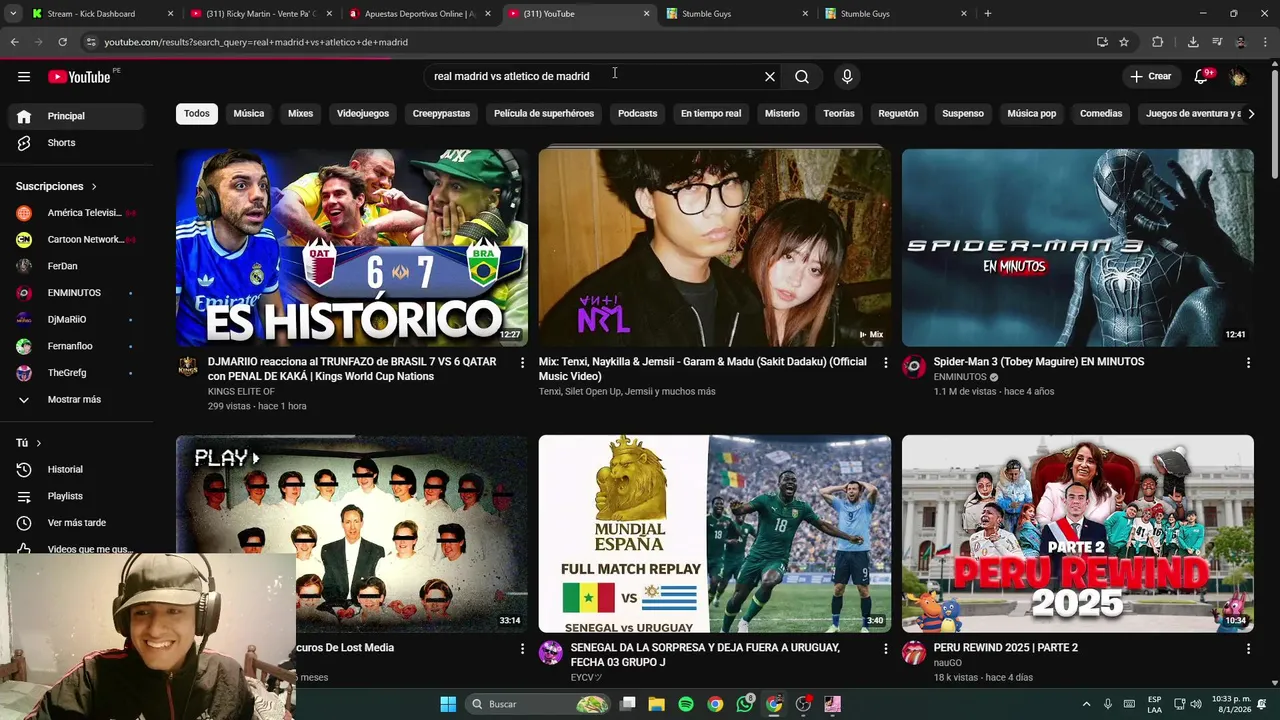The height and width of the screenshot is (720, 1280).
Task: Show more chips with the right arrow
Action: coord(1250,113)
